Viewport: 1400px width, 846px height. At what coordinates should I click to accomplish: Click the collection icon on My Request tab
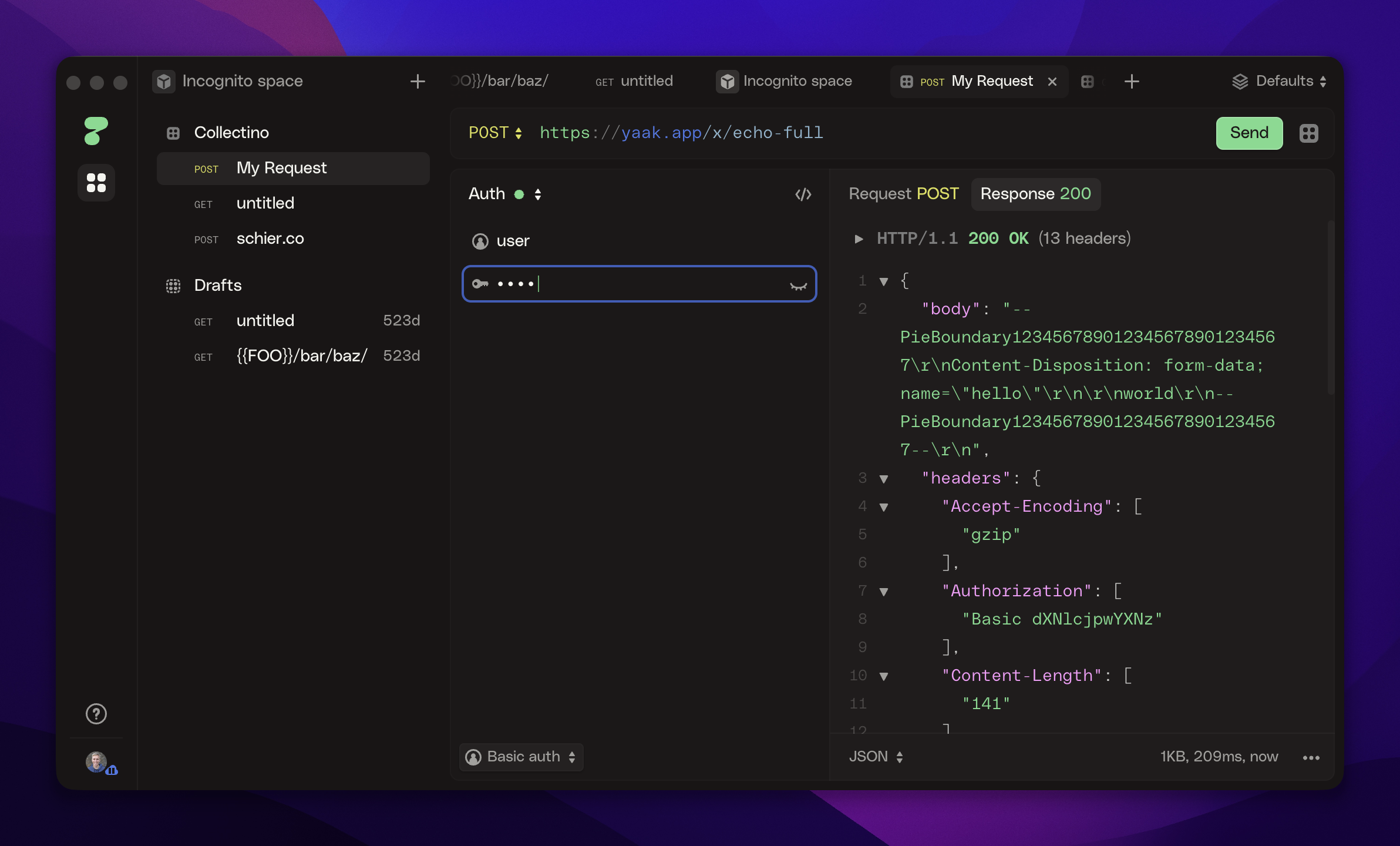pyautogui.click(x=907, y=82)
